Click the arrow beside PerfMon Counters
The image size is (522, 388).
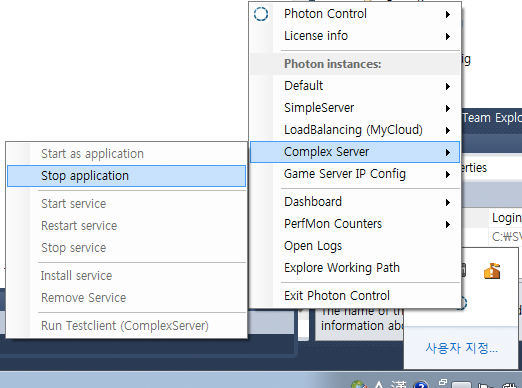pos(448,224)
